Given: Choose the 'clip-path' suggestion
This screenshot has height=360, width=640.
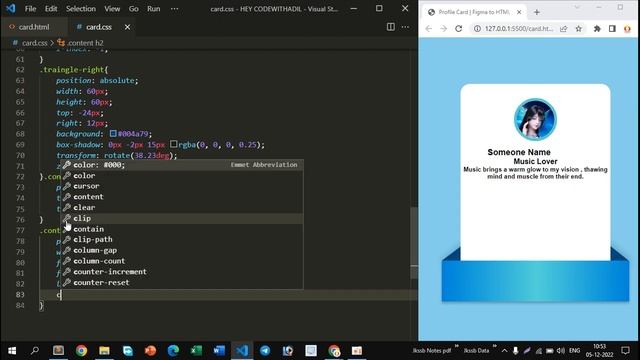Looking at the screenshot, I should point(182,240).
